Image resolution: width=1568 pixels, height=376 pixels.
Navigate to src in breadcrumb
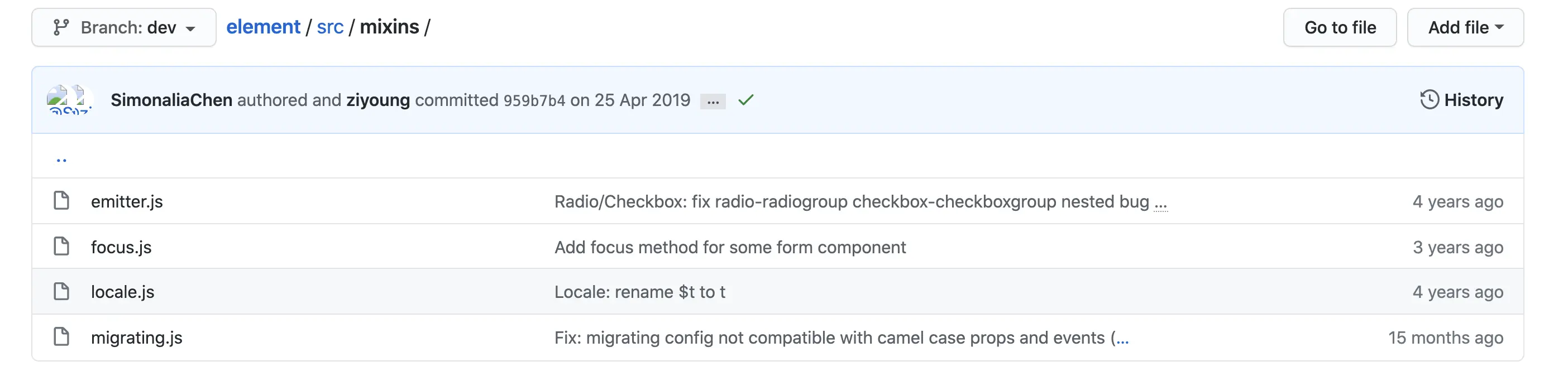pos(330,27)
